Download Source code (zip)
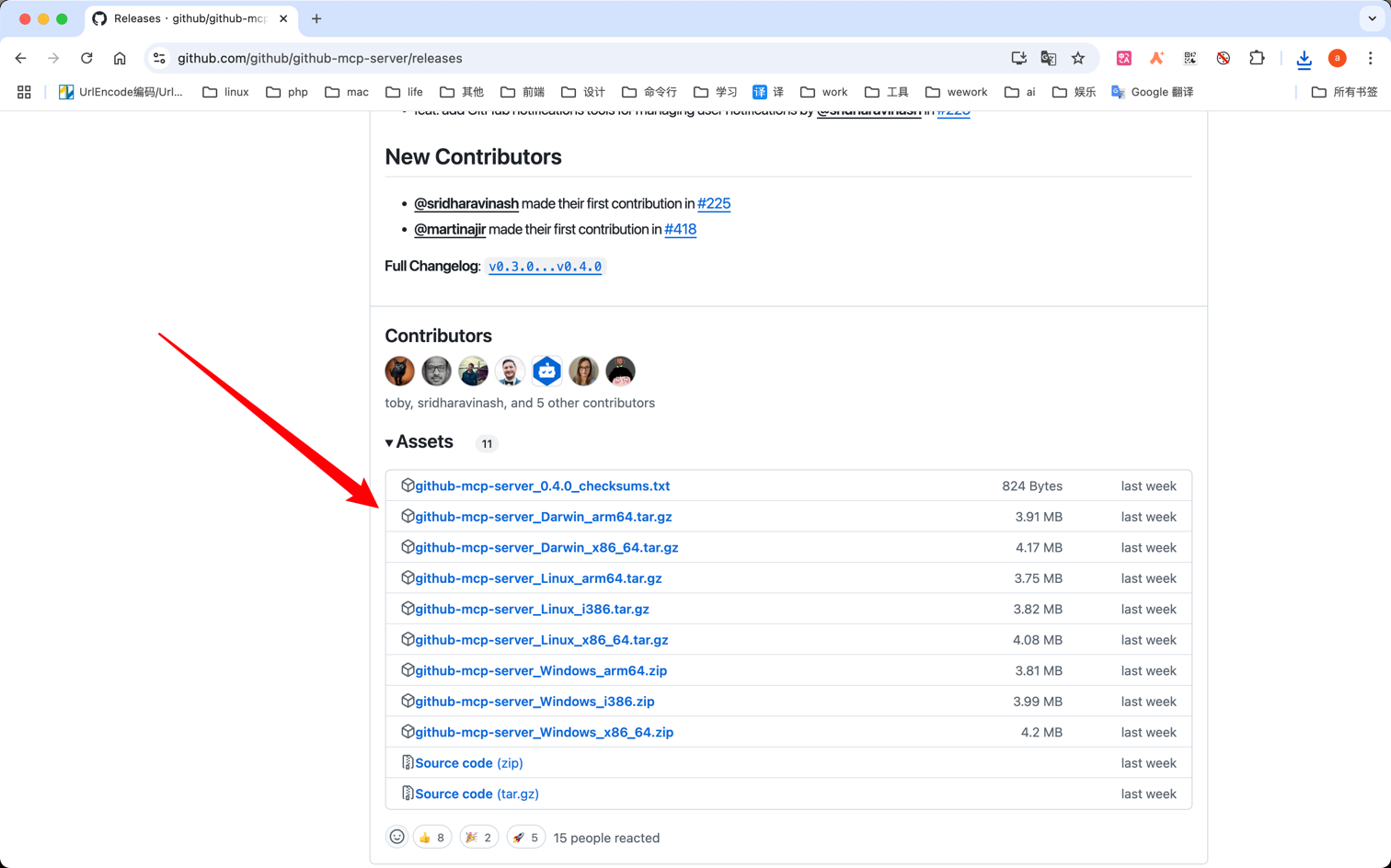 click(469, 763)
